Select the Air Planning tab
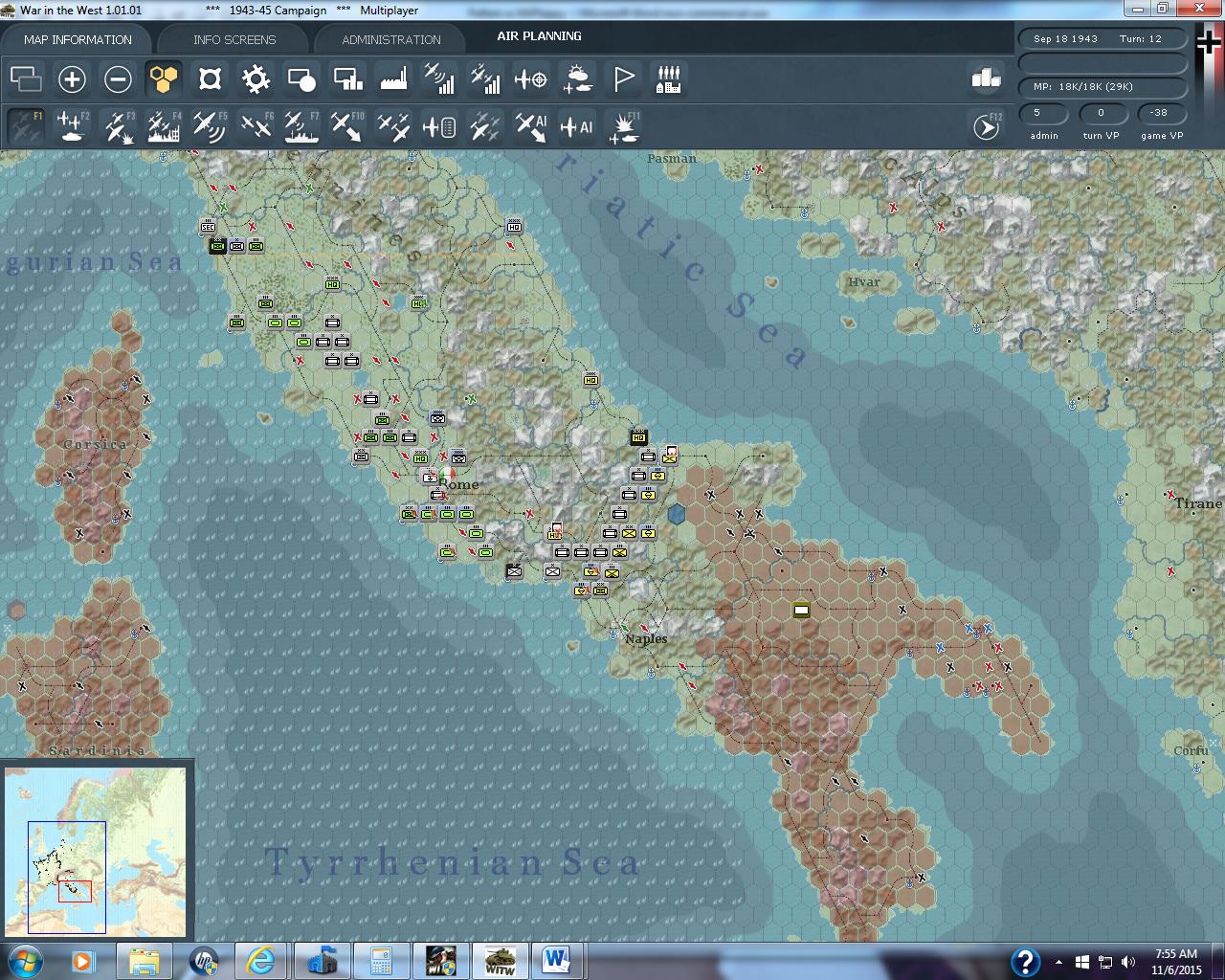 coord(539,36)
